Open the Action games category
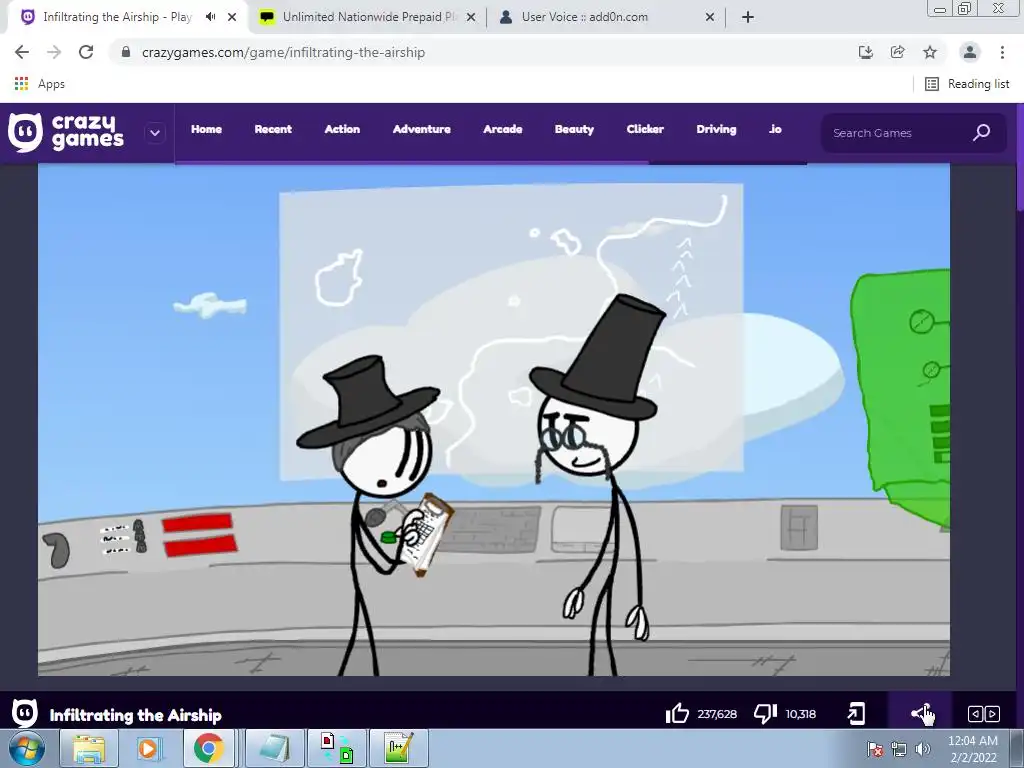Image resolution: width=1024 pixels, height=768 pixels. coord(342,129)
